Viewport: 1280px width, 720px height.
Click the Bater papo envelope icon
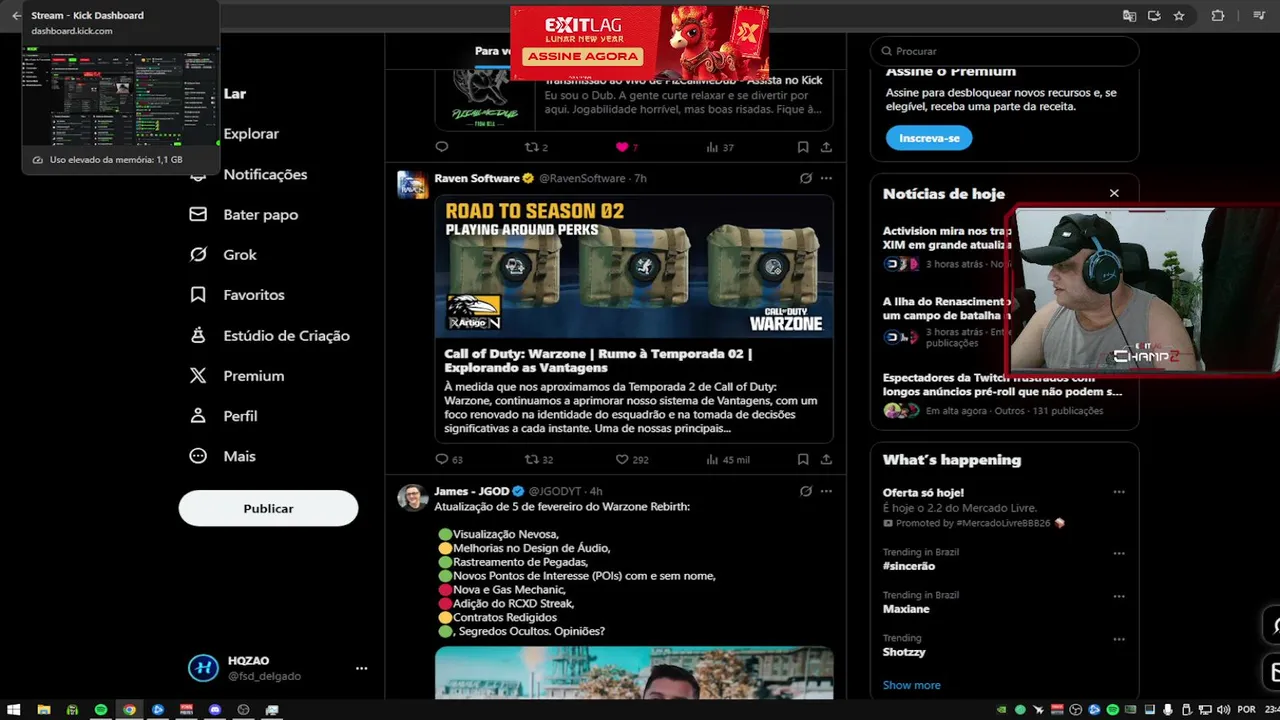point(198,214)
